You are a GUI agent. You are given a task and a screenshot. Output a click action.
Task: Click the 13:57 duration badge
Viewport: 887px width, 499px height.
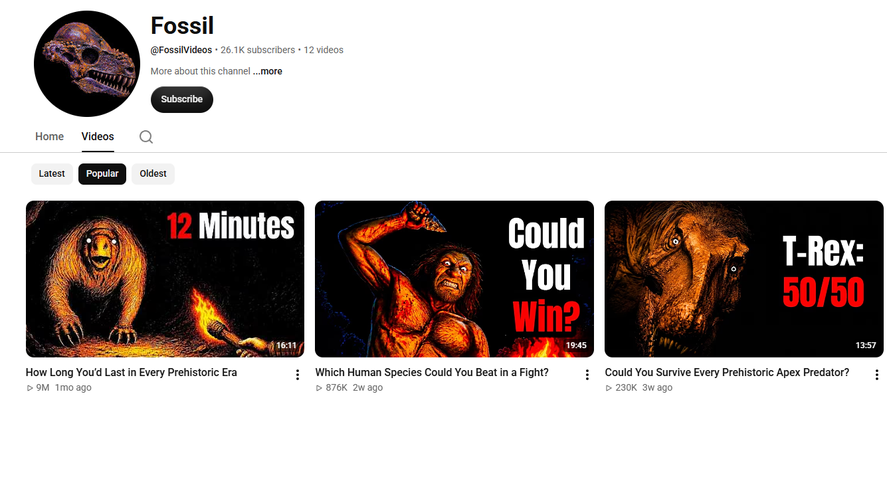pos(866,345)
